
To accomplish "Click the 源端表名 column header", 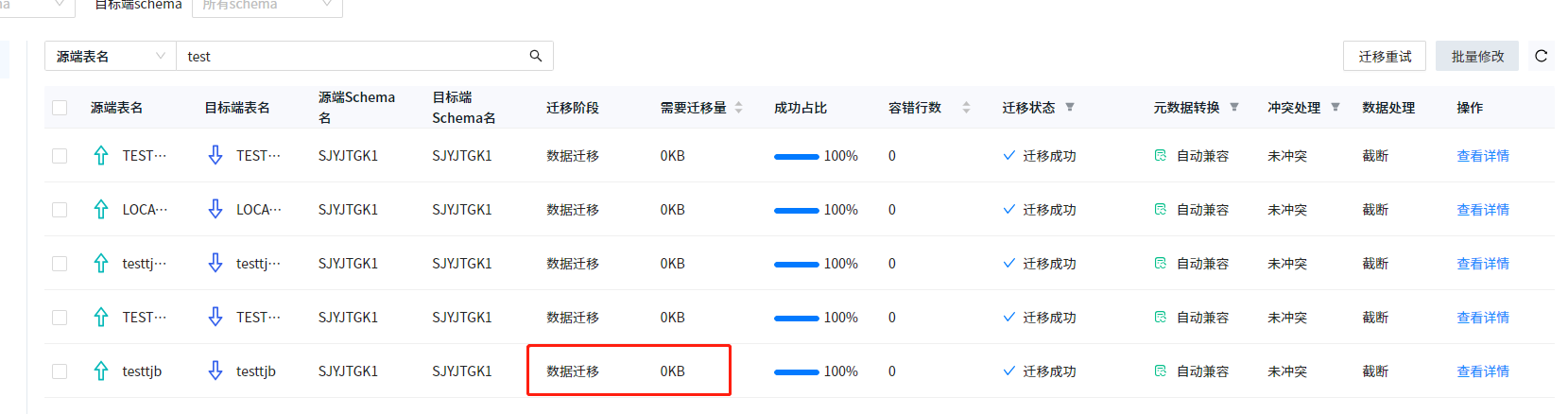I will click(x=116, y=108).
